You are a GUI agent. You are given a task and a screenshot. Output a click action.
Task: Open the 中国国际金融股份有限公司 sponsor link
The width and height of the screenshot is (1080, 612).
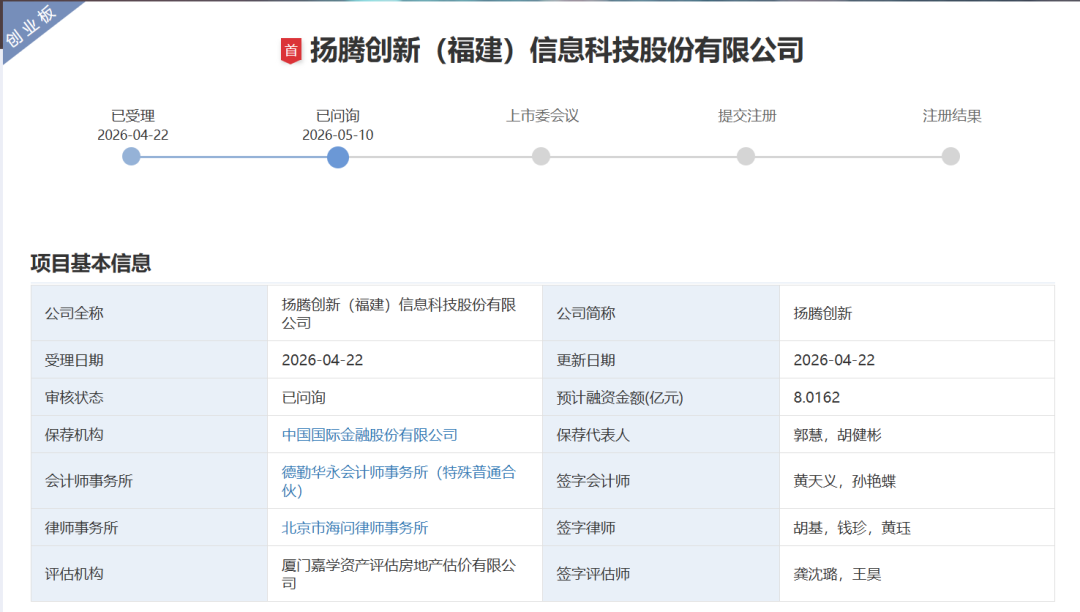370,435
